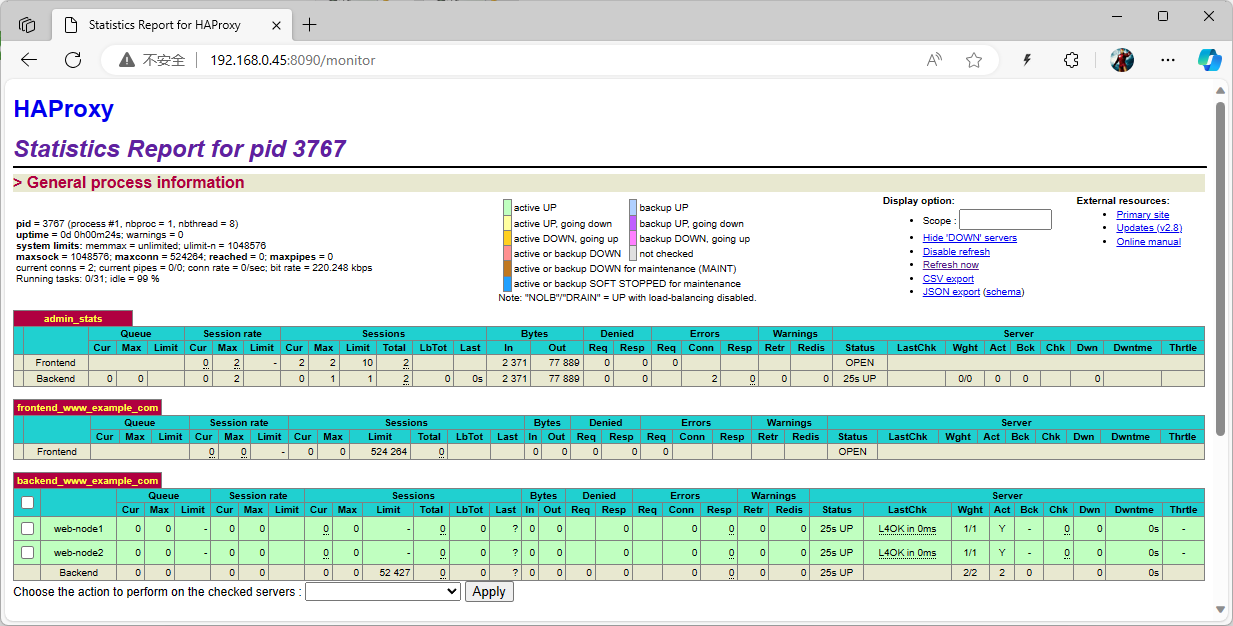Open the tab actions menu icon
This screenshot has height=626, width=1233.
coord(27,25)
